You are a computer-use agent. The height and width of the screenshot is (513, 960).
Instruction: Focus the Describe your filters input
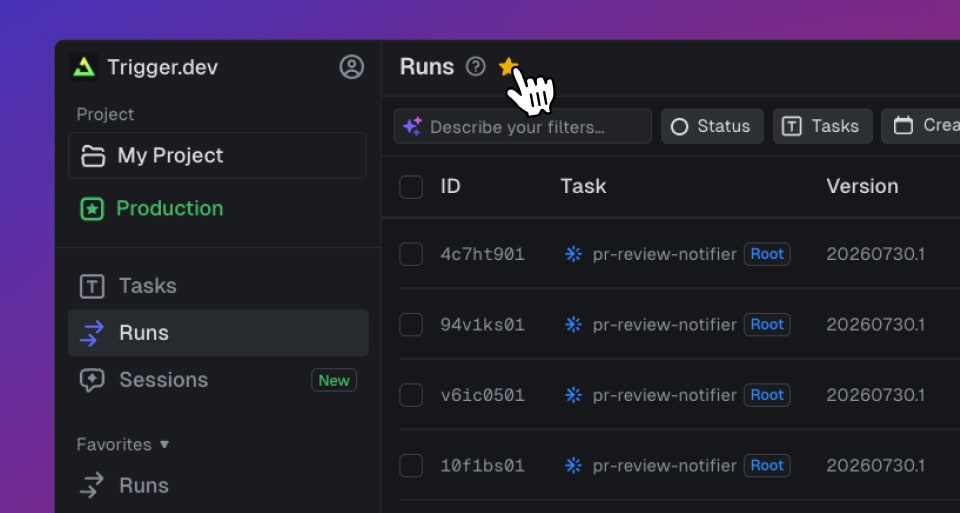(x=522, y=126)
